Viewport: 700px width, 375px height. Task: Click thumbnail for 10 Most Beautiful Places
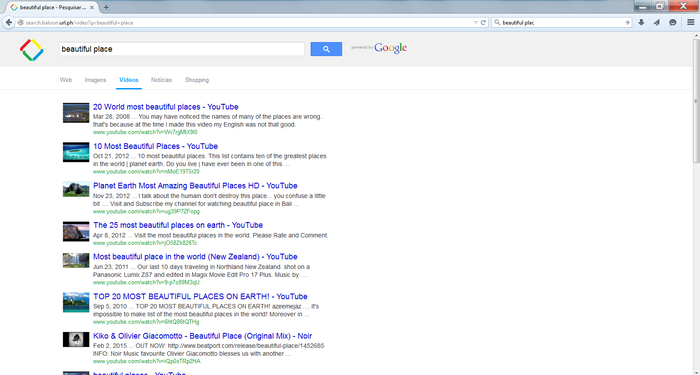pyautogui.click(x=76, y=152)
